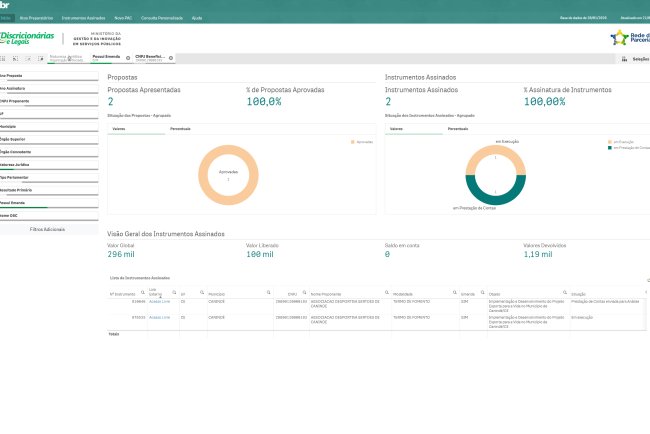Expand the Órgão Concedente filter

(49, 152)
